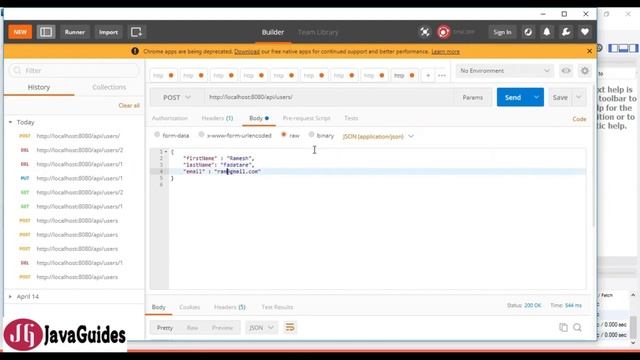Viewport: 640px width, 360px height.
Task: Open the Code link
Action: [x=579, y=119]
